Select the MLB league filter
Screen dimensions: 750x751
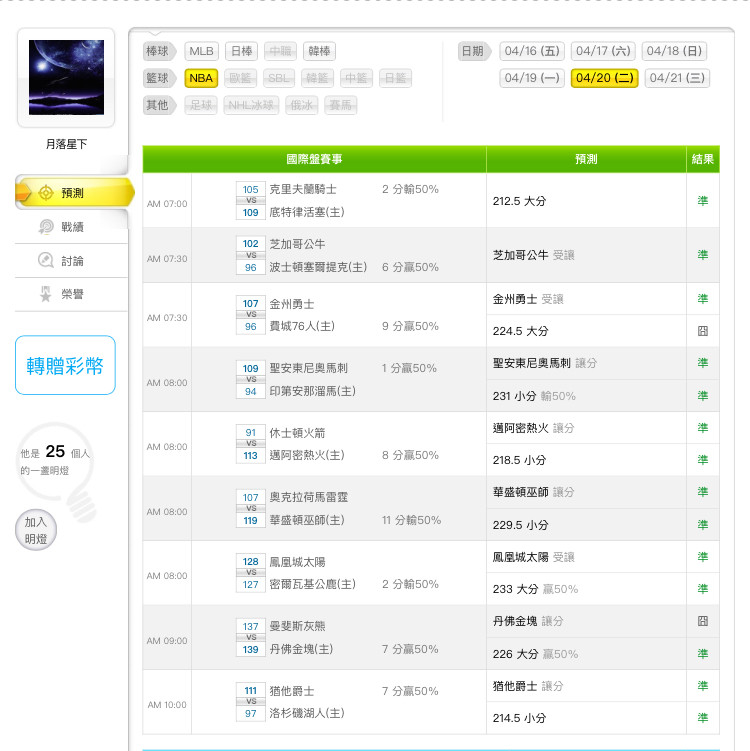[x=201, y=51]
